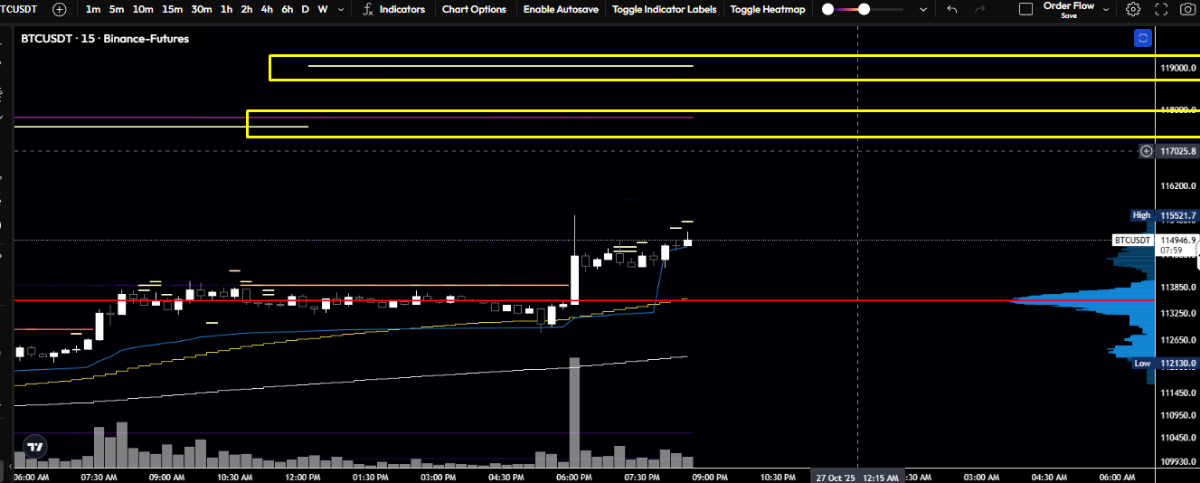Expand the heatmap slider options chevron

[922, 9]
